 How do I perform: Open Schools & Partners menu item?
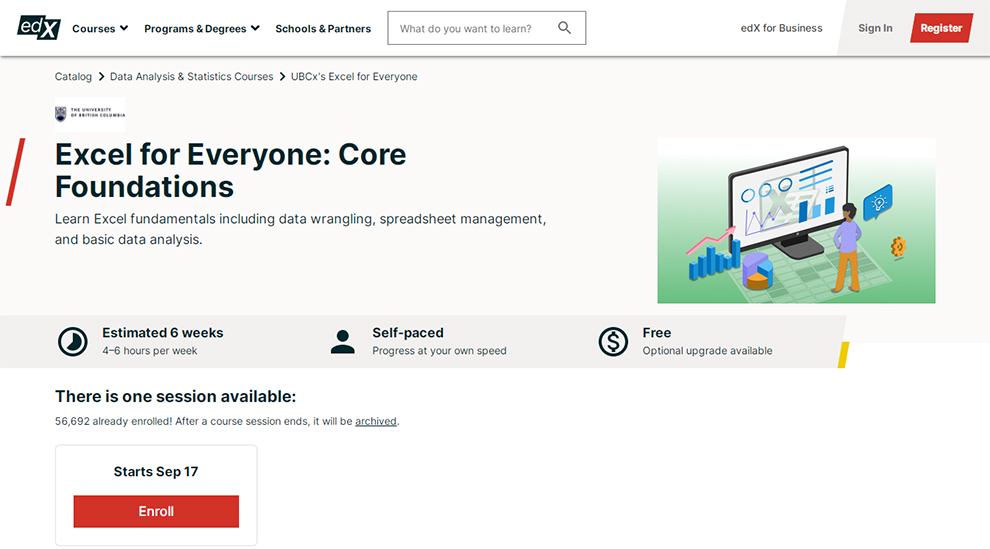pyautogui.click(x=323, y=28)
